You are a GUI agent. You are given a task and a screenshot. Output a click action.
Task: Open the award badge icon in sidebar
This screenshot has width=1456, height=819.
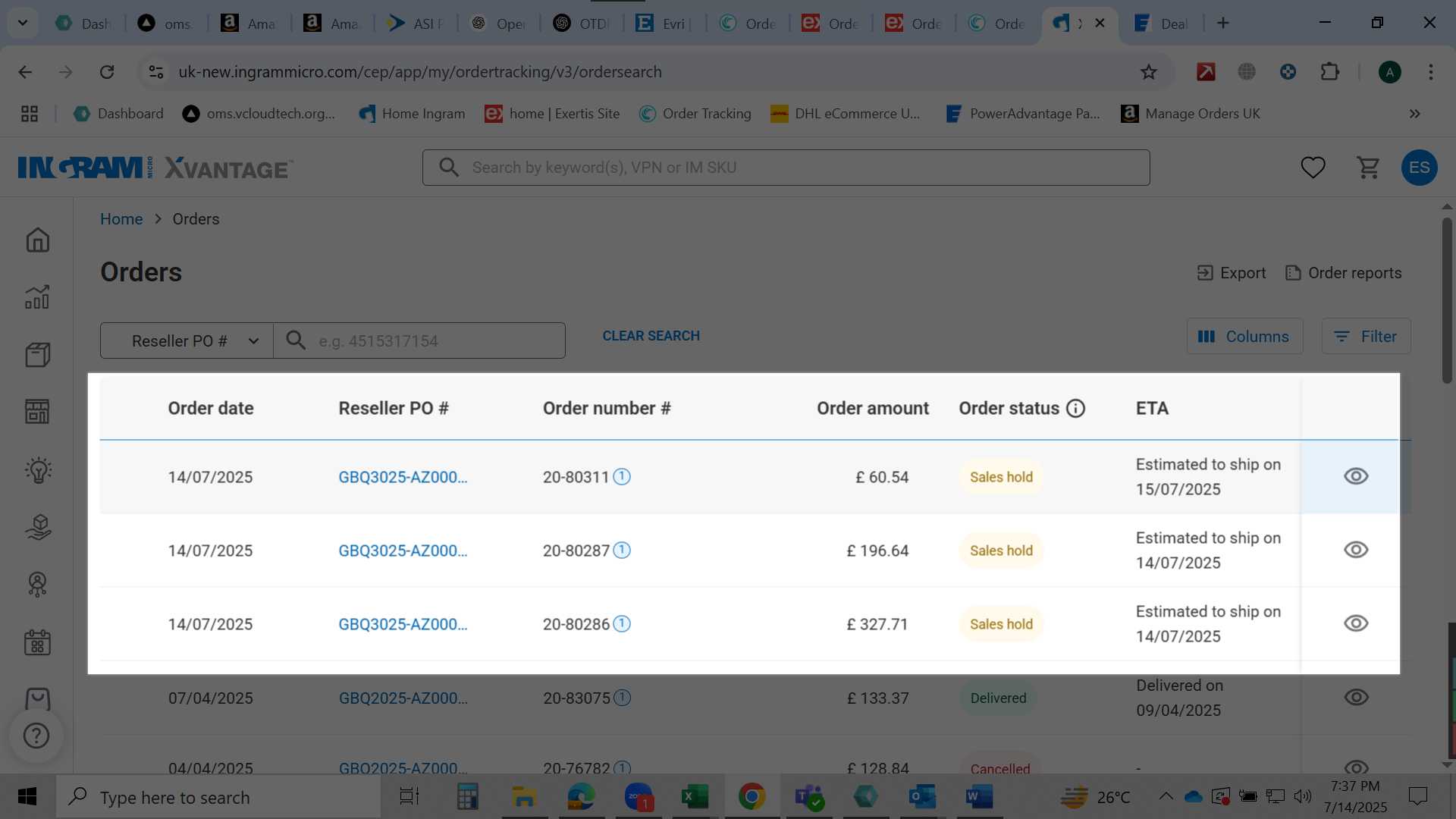tap(37, 585)
